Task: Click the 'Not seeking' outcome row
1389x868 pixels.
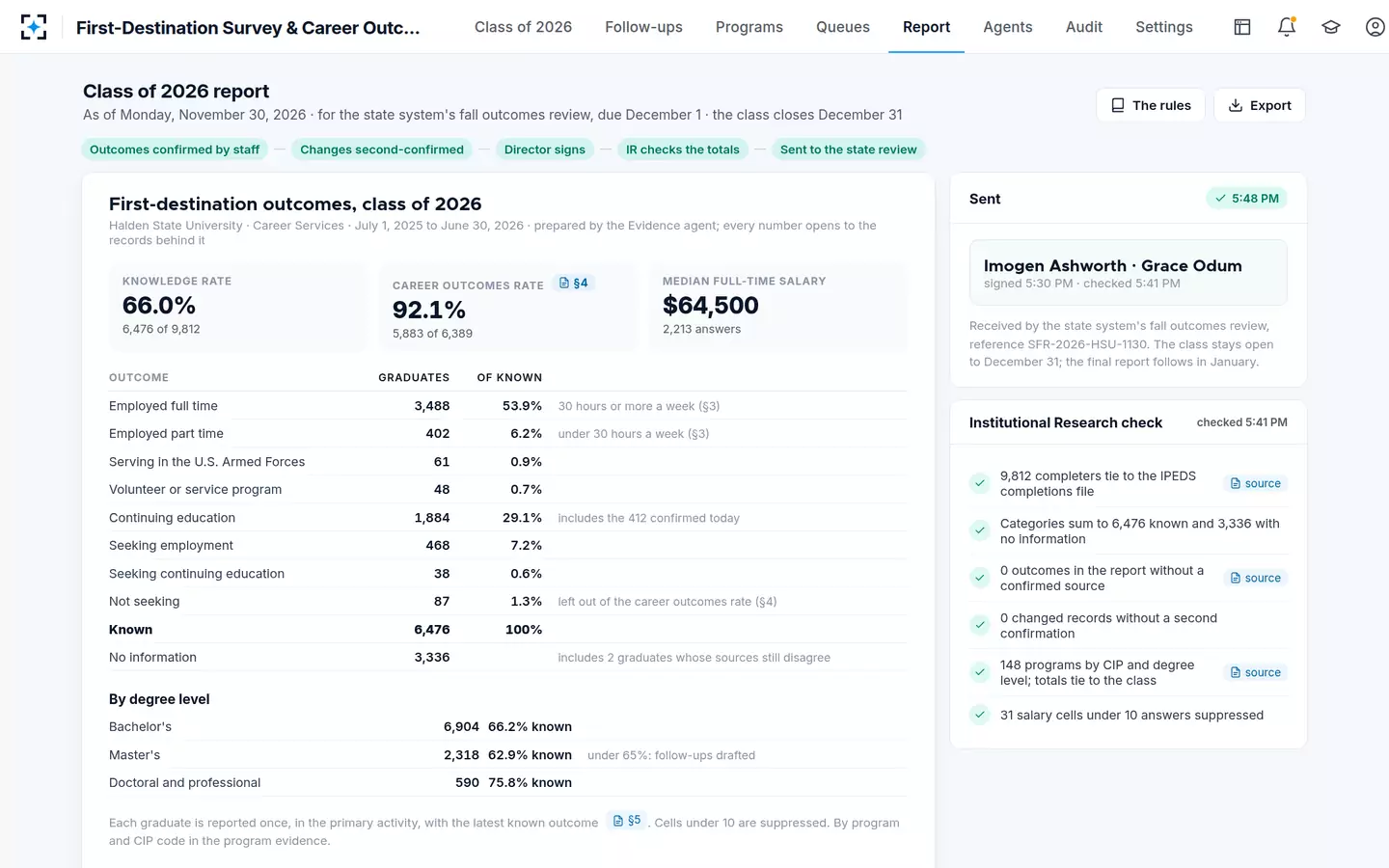Action: [508, 601]
